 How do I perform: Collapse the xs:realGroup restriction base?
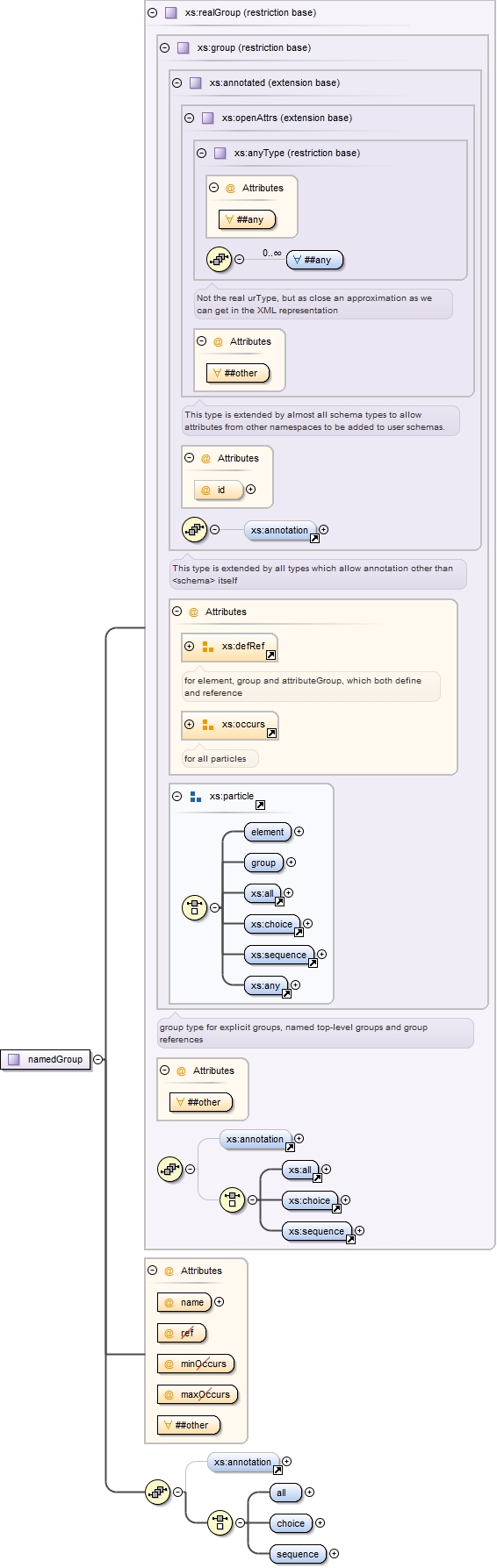click(153, 13)
